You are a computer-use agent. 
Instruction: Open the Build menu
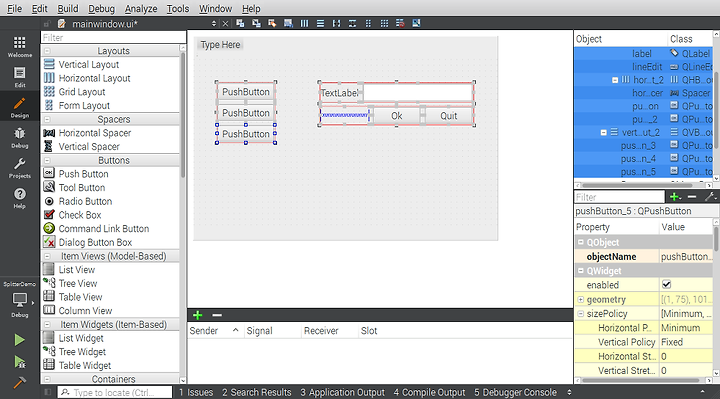tap(68, 8)
